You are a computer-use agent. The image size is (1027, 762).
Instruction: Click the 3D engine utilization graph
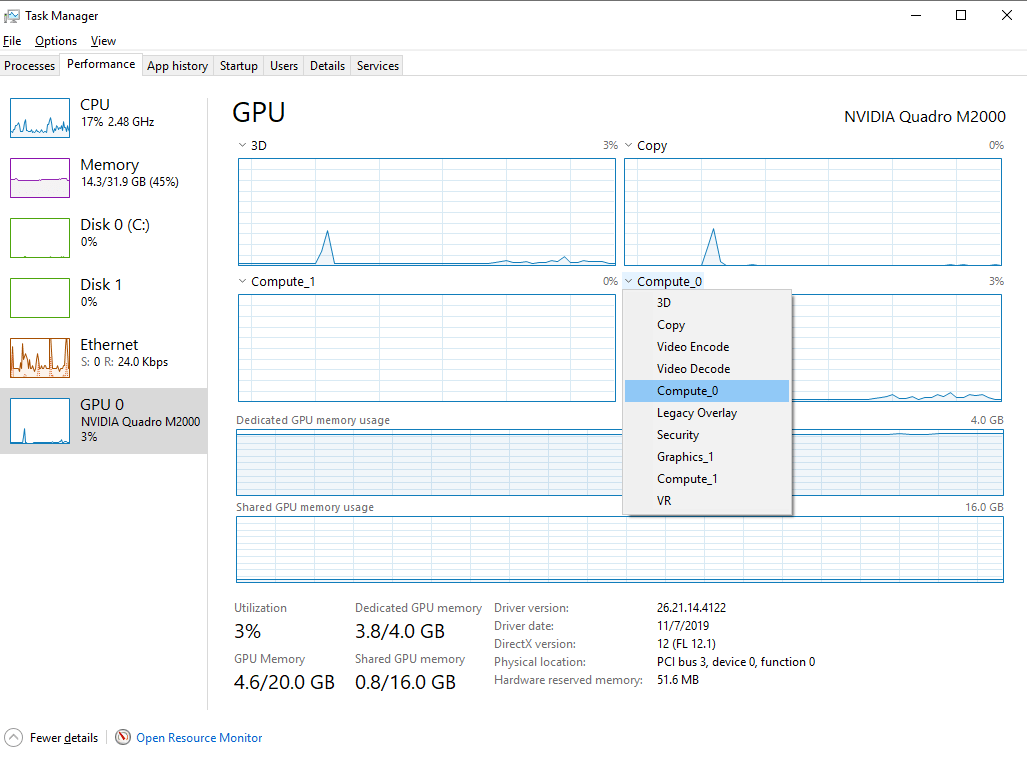tap(427, 212)
